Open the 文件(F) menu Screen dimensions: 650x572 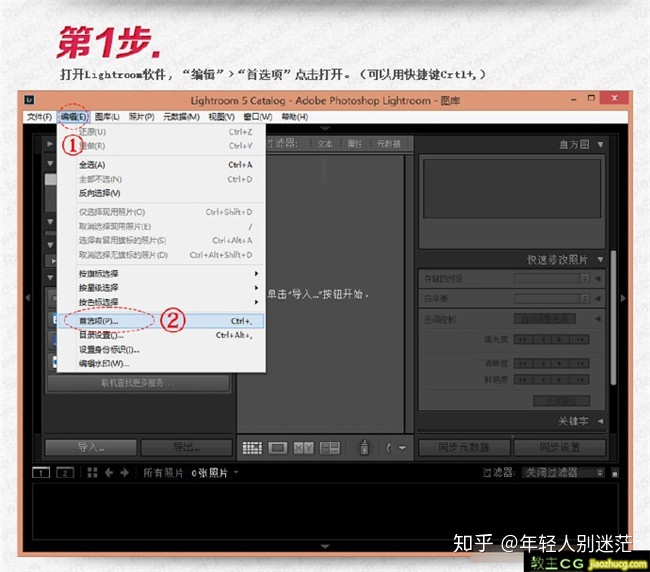tap(39, 117)
